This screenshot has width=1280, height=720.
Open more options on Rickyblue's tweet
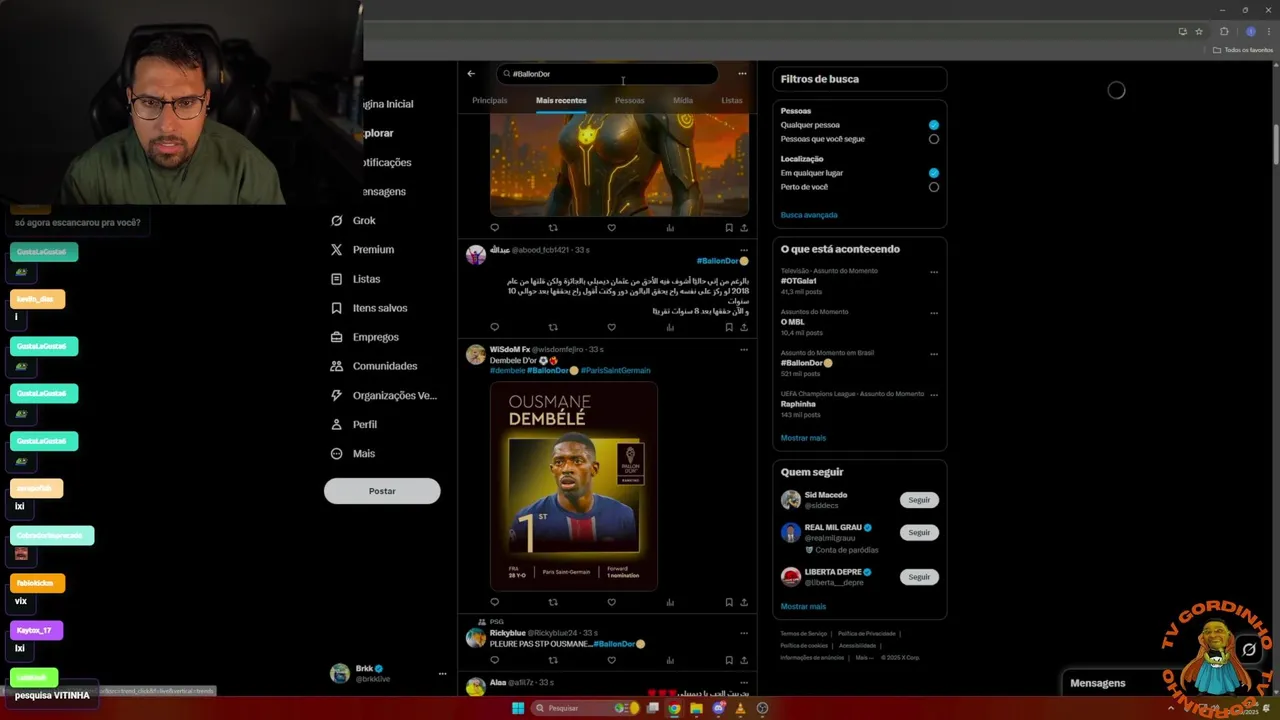pos(743,633)
